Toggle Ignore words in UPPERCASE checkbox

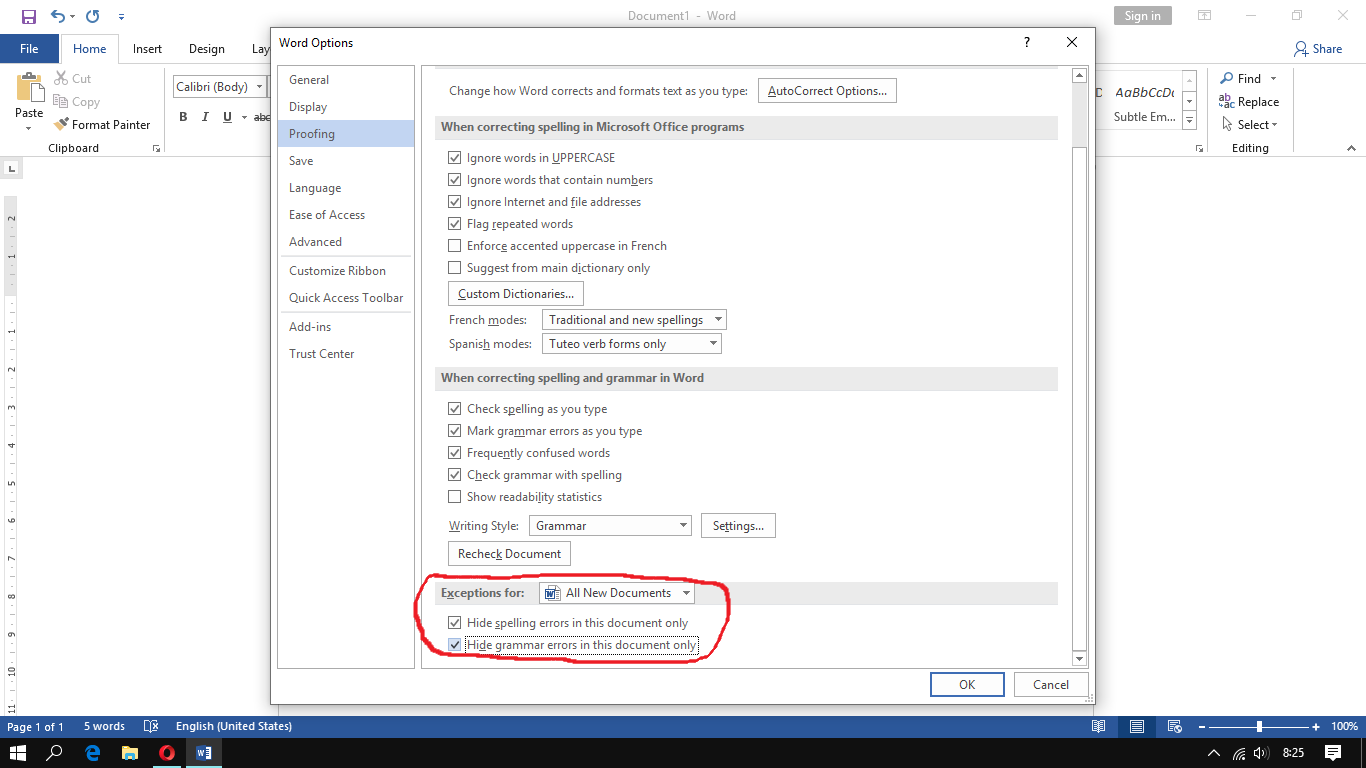(455, 158)
